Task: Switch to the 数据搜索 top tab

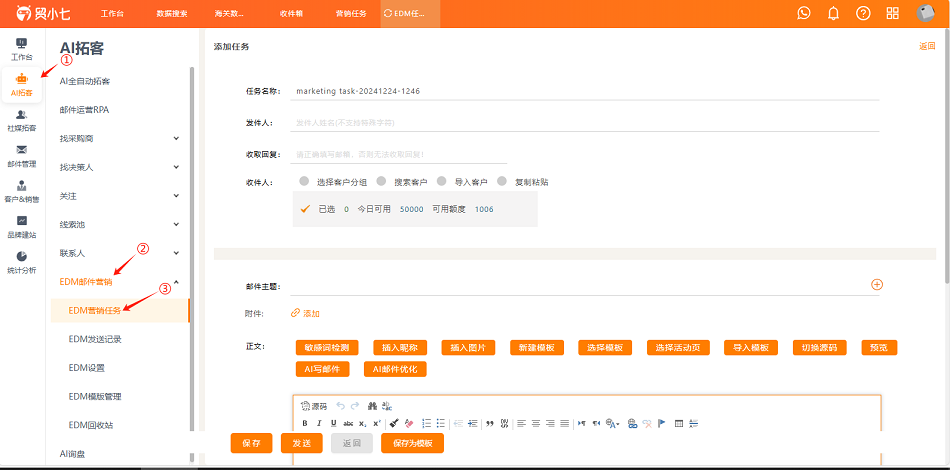Action: (x=171, y=14)
